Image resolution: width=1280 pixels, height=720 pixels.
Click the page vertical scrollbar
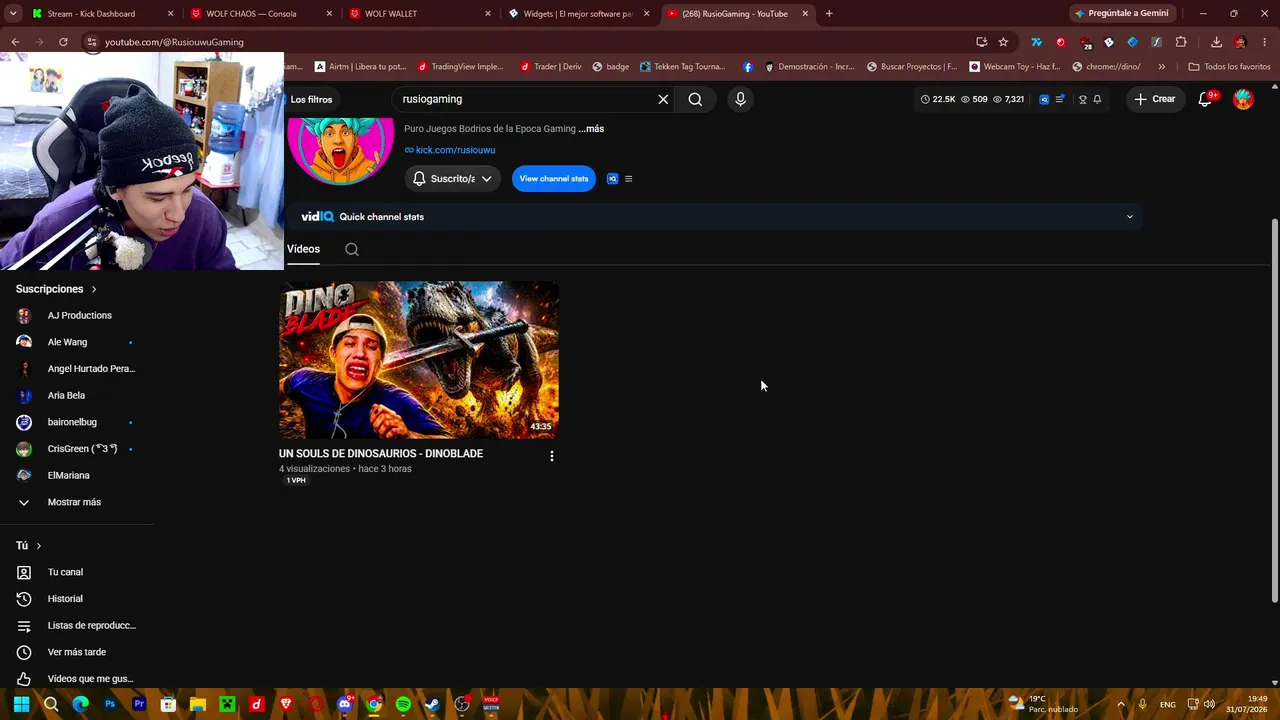click(x=1274, y=410)
